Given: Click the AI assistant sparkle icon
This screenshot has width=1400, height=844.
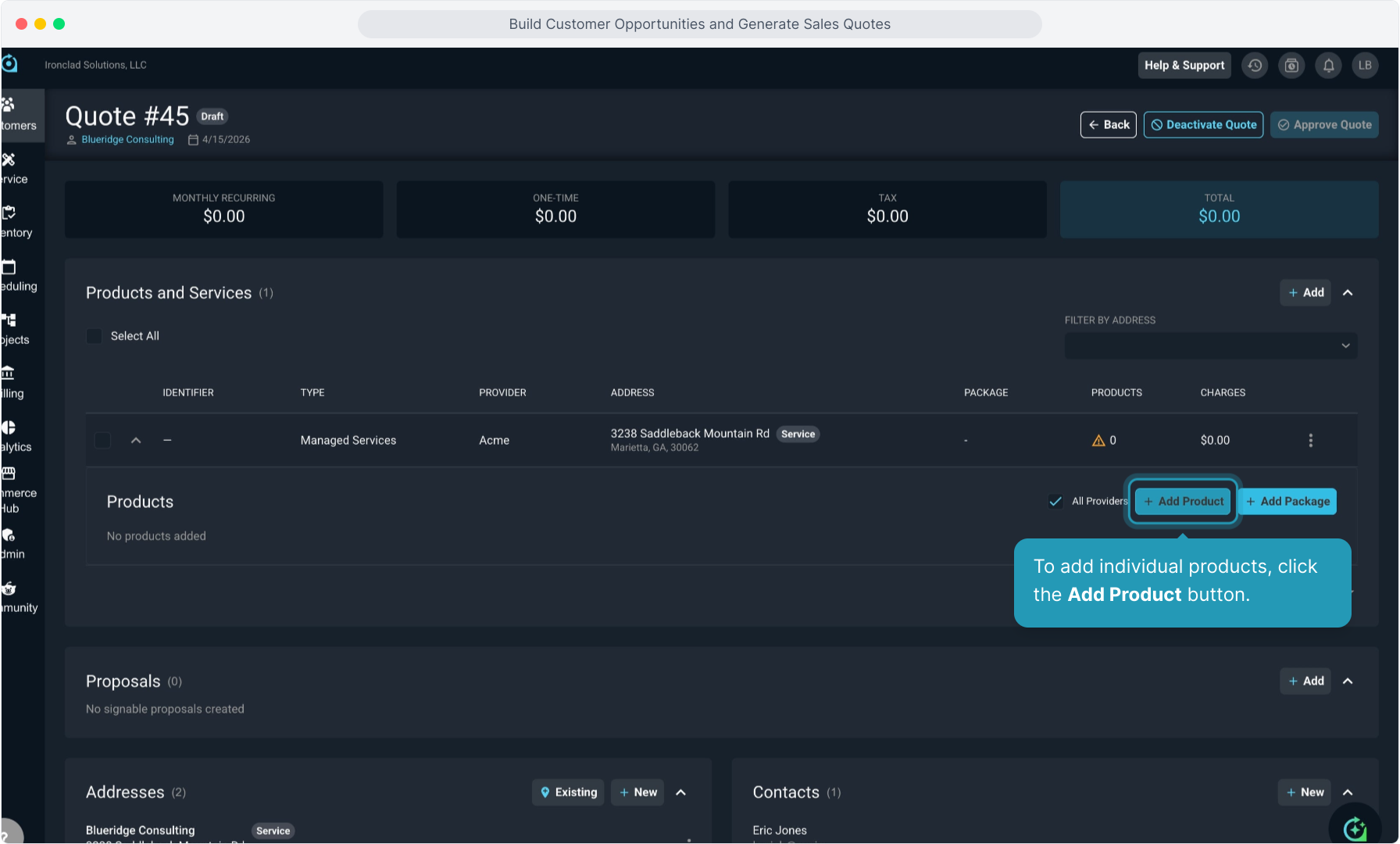Looking at the screenshot, I should pos(1355,828).
